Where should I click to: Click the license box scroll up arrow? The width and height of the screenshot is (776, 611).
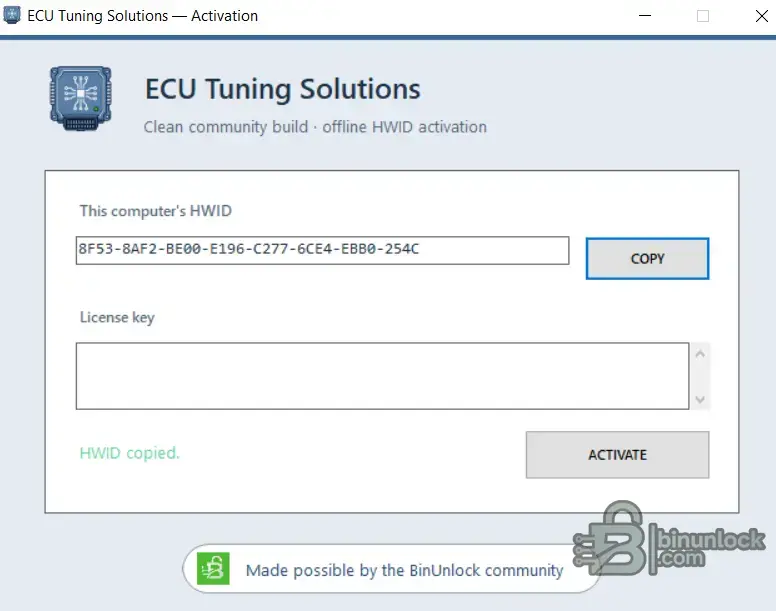click(x=700, y=354)
